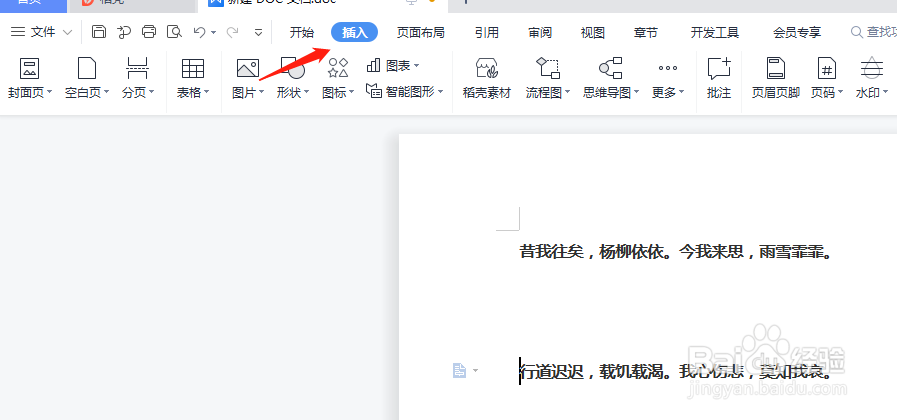Open the 会员专享 tab
The width and height of the screenshot is (897, 420).
click(797, 33)
